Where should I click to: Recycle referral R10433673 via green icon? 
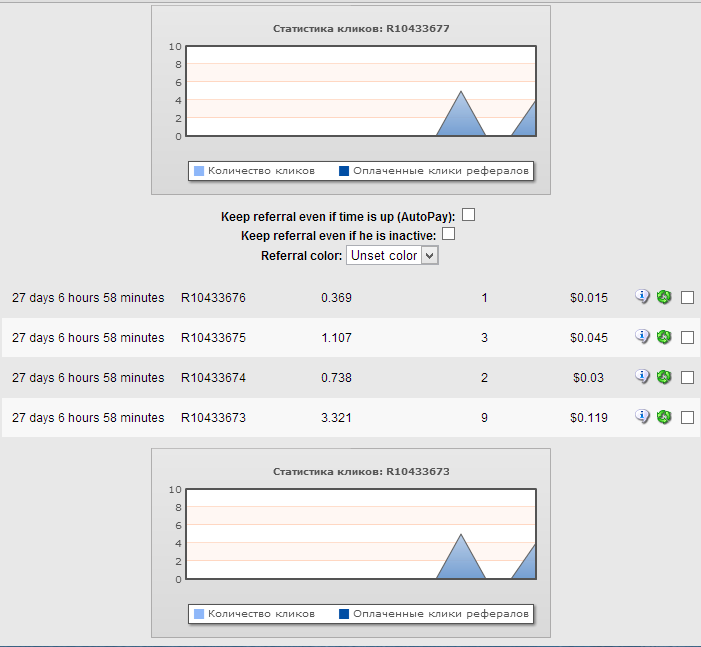pos(664,417)
